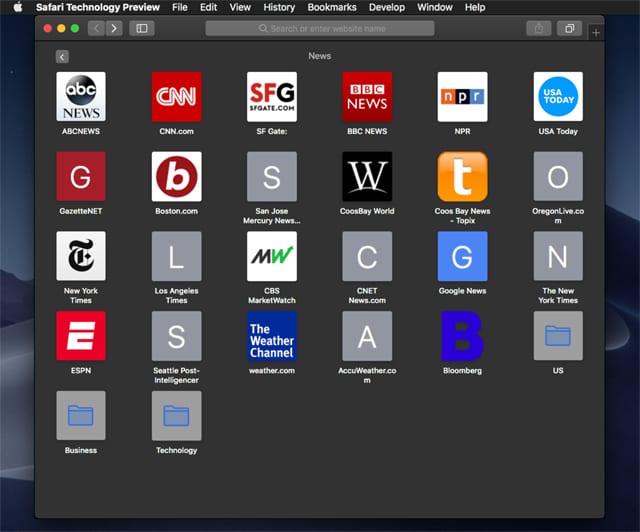
Task: Click the Share button in toolbar
Action: click(539, 28)
